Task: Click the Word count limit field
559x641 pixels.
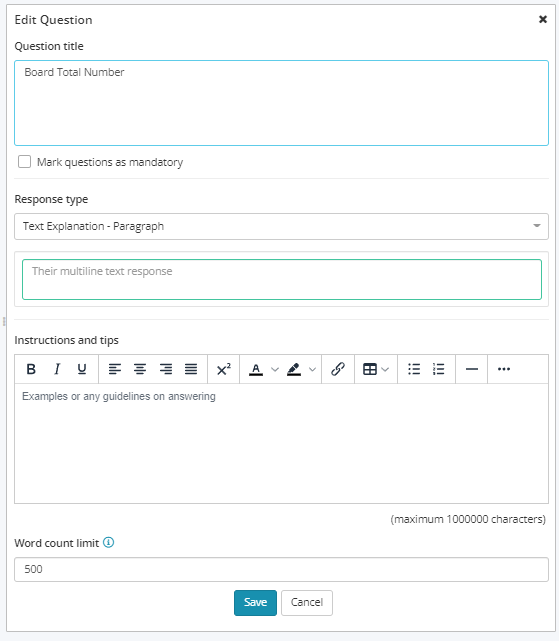Action: tap(281, 569)
